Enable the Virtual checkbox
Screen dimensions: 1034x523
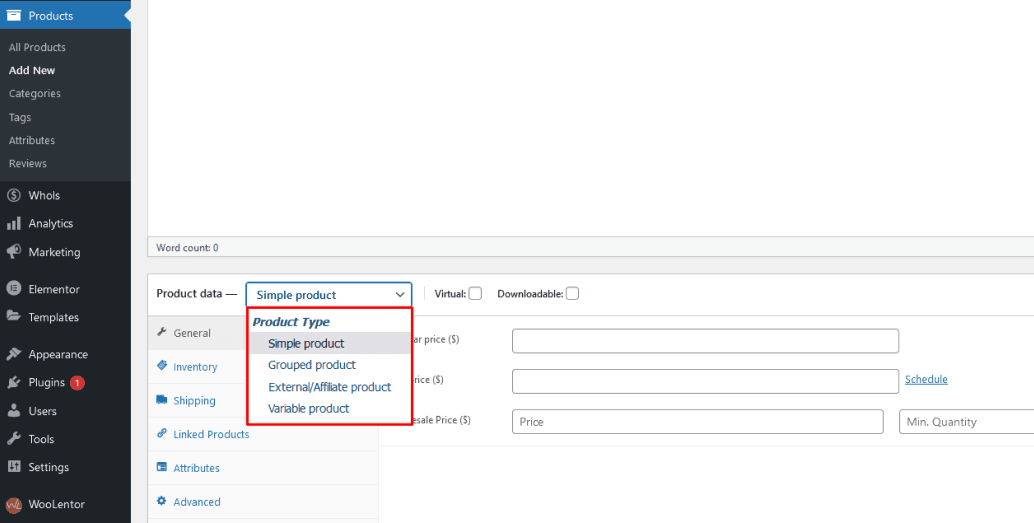(x=475, y=293)
